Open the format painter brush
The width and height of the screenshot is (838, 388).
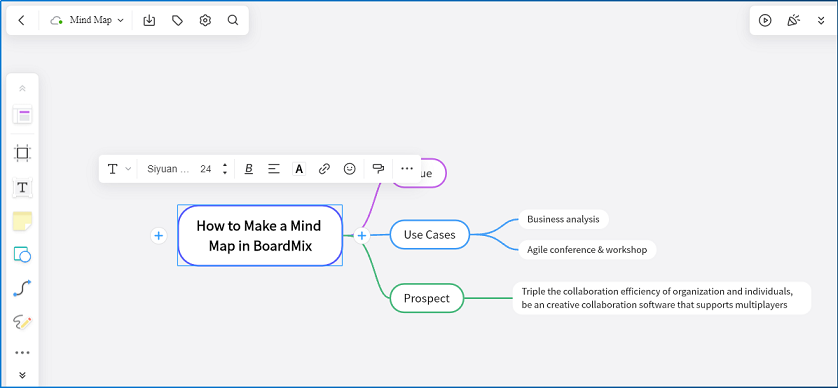point(378,169)
